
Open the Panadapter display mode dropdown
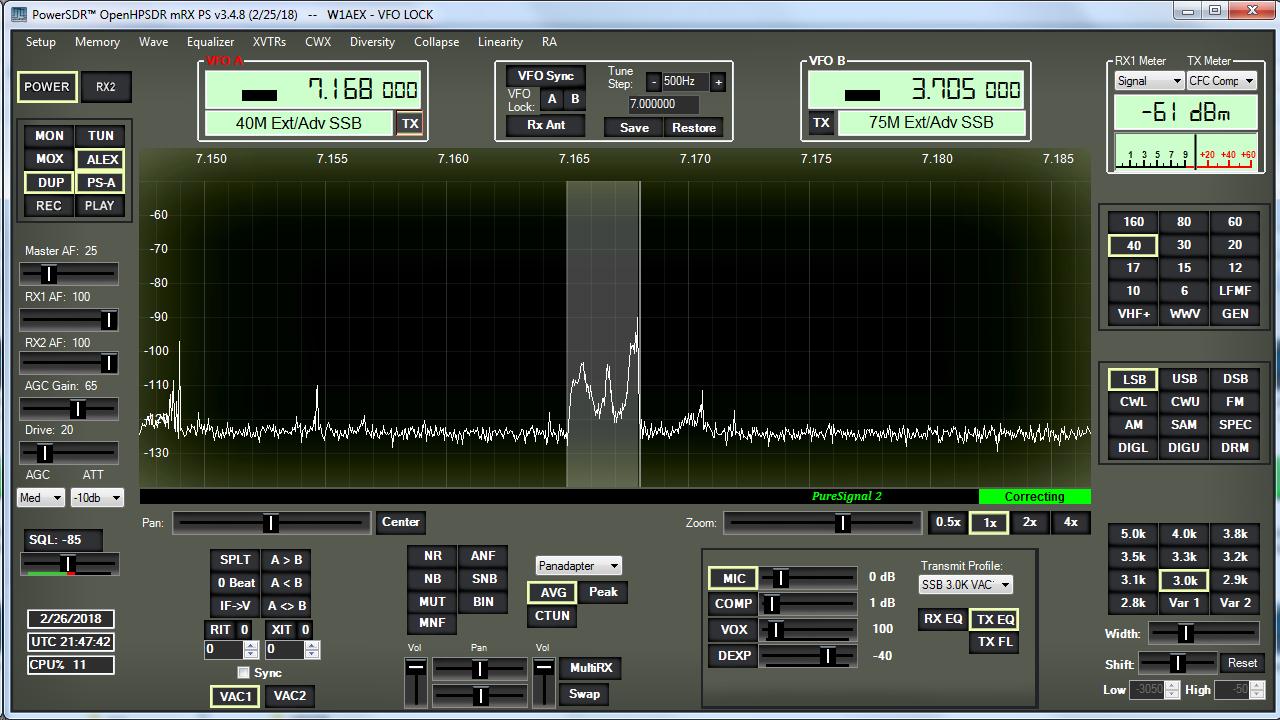click(x=578, y=566)
